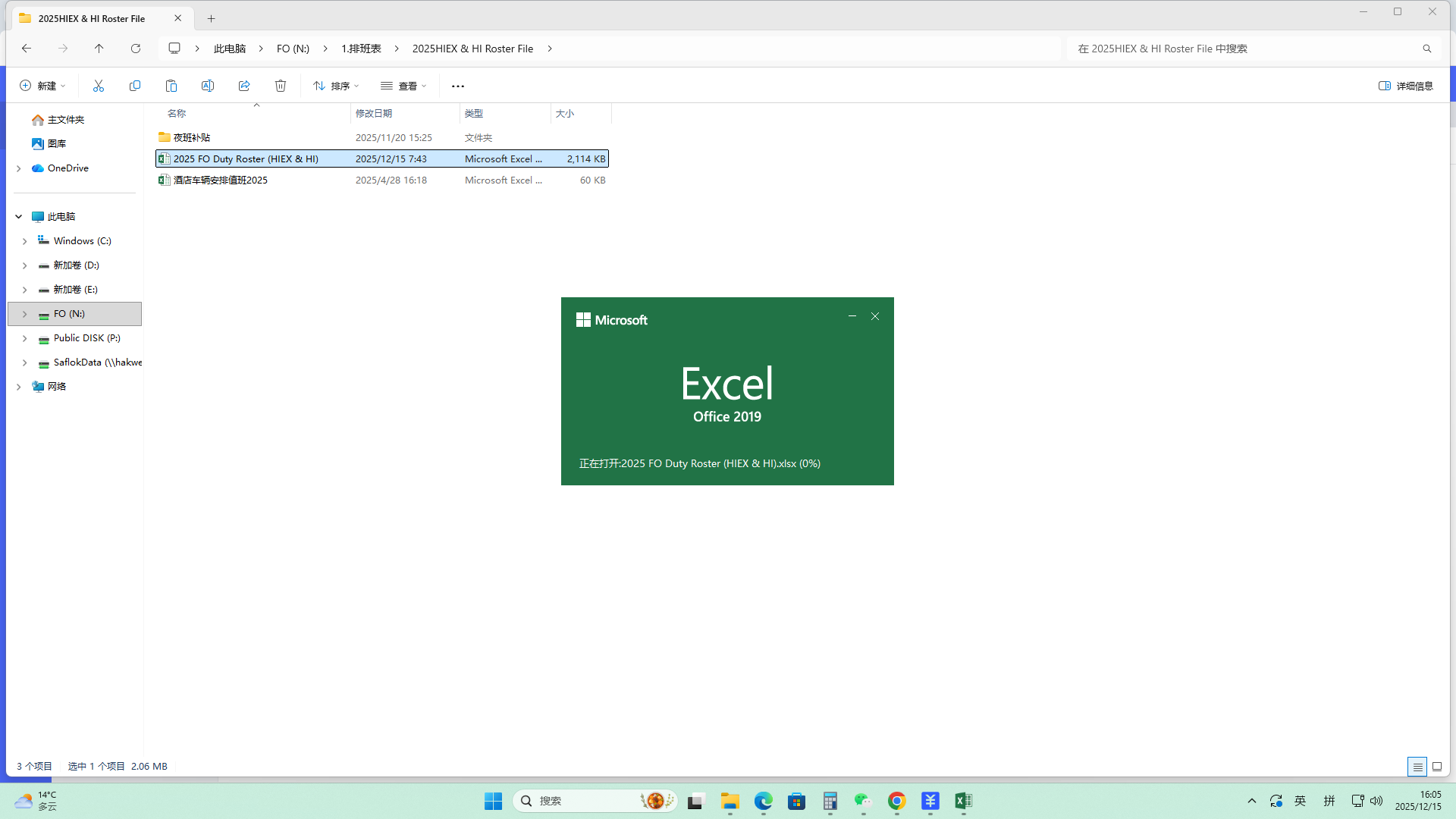
Task: Go up one folder level
Action: (x=99, y=49)
